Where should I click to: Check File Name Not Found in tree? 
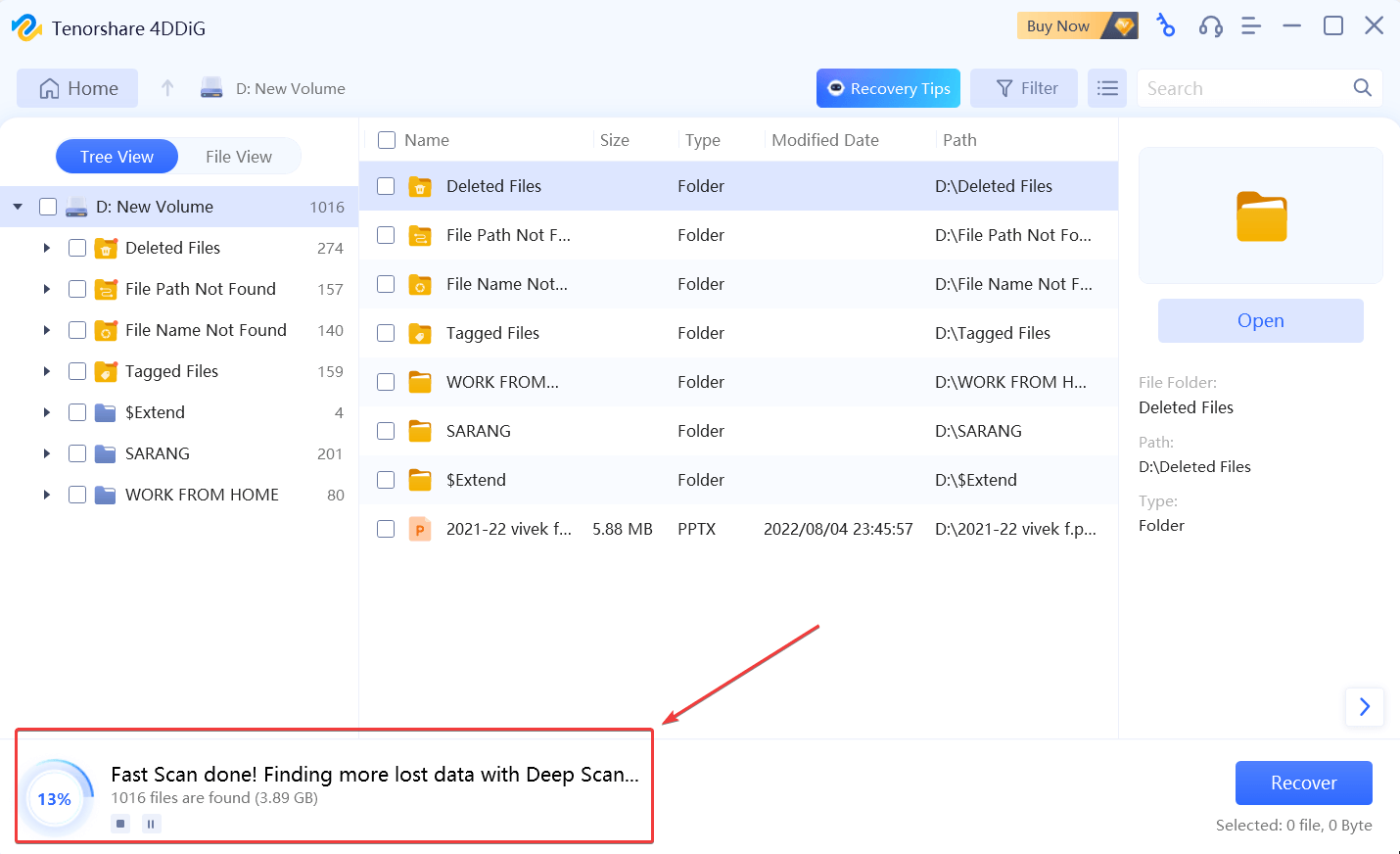[77, 330]
